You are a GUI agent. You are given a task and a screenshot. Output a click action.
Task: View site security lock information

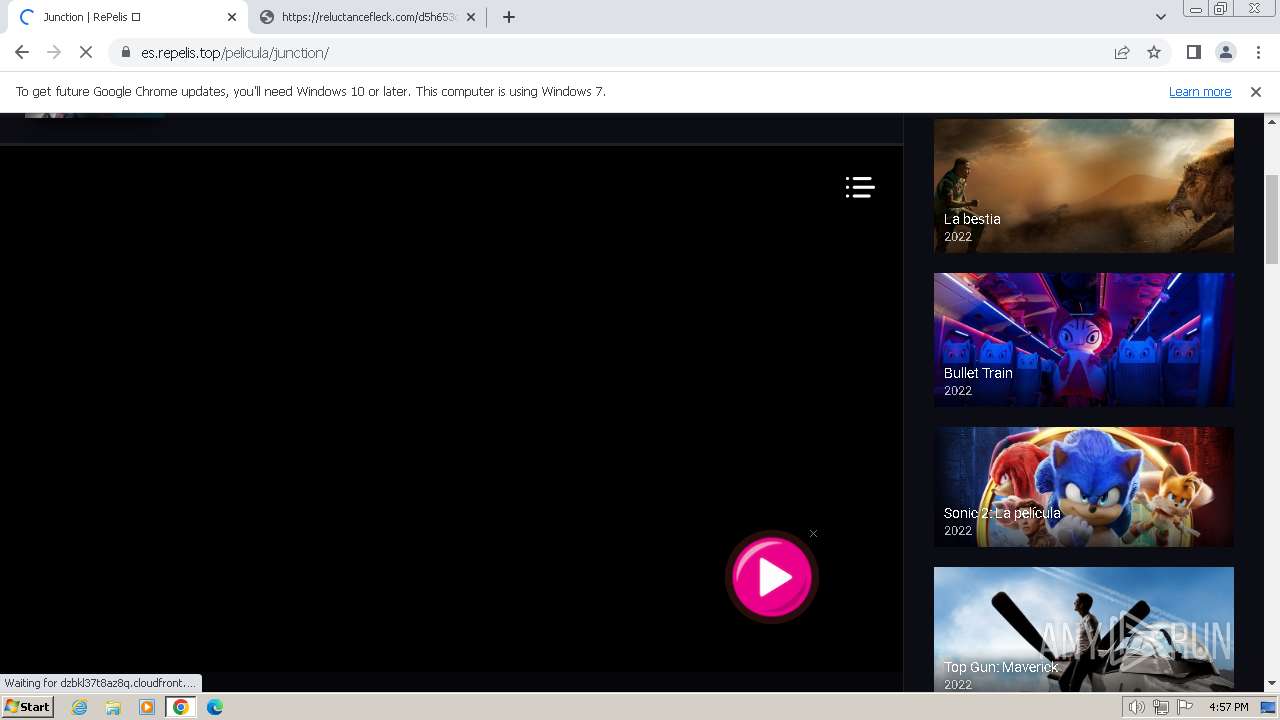pyautogui.click(x=125, y=53)
